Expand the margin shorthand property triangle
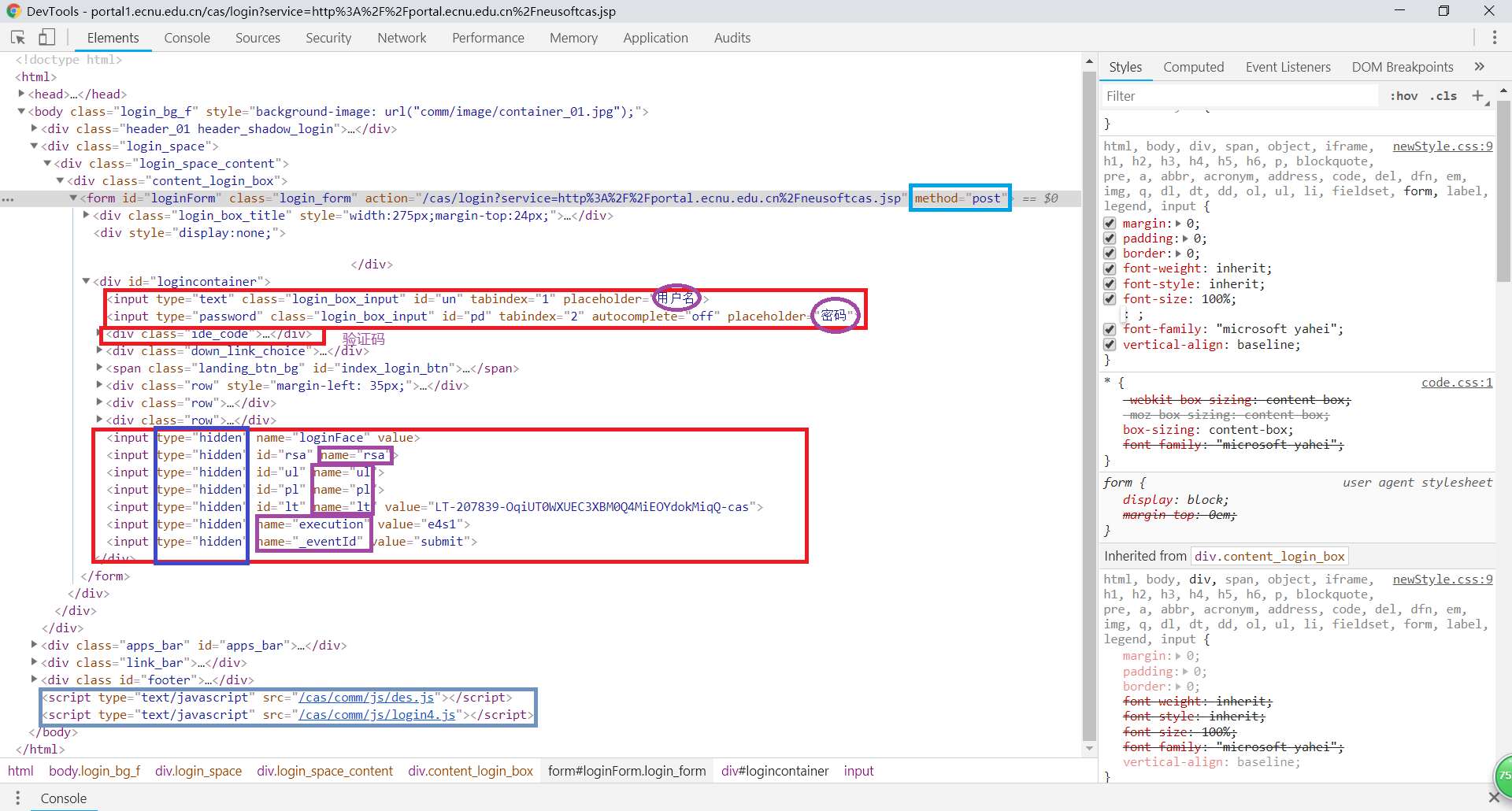The width and height of the screenshot is (1512, 811). 1178,224
